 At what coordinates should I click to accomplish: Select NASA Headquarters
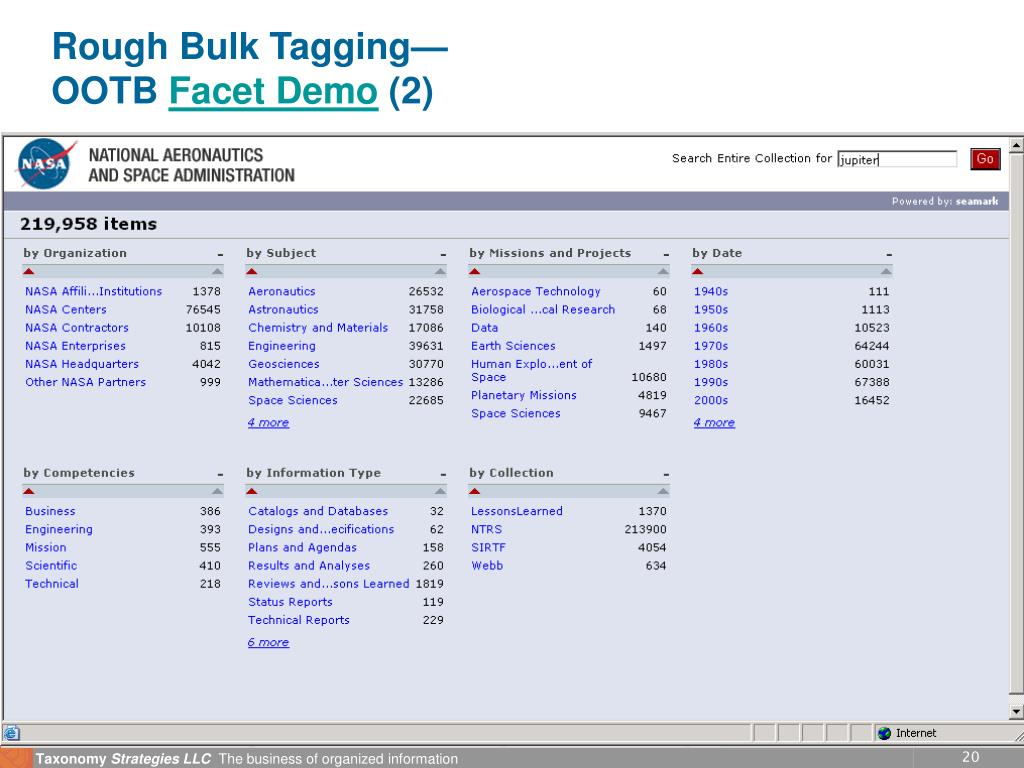point(82,364)
